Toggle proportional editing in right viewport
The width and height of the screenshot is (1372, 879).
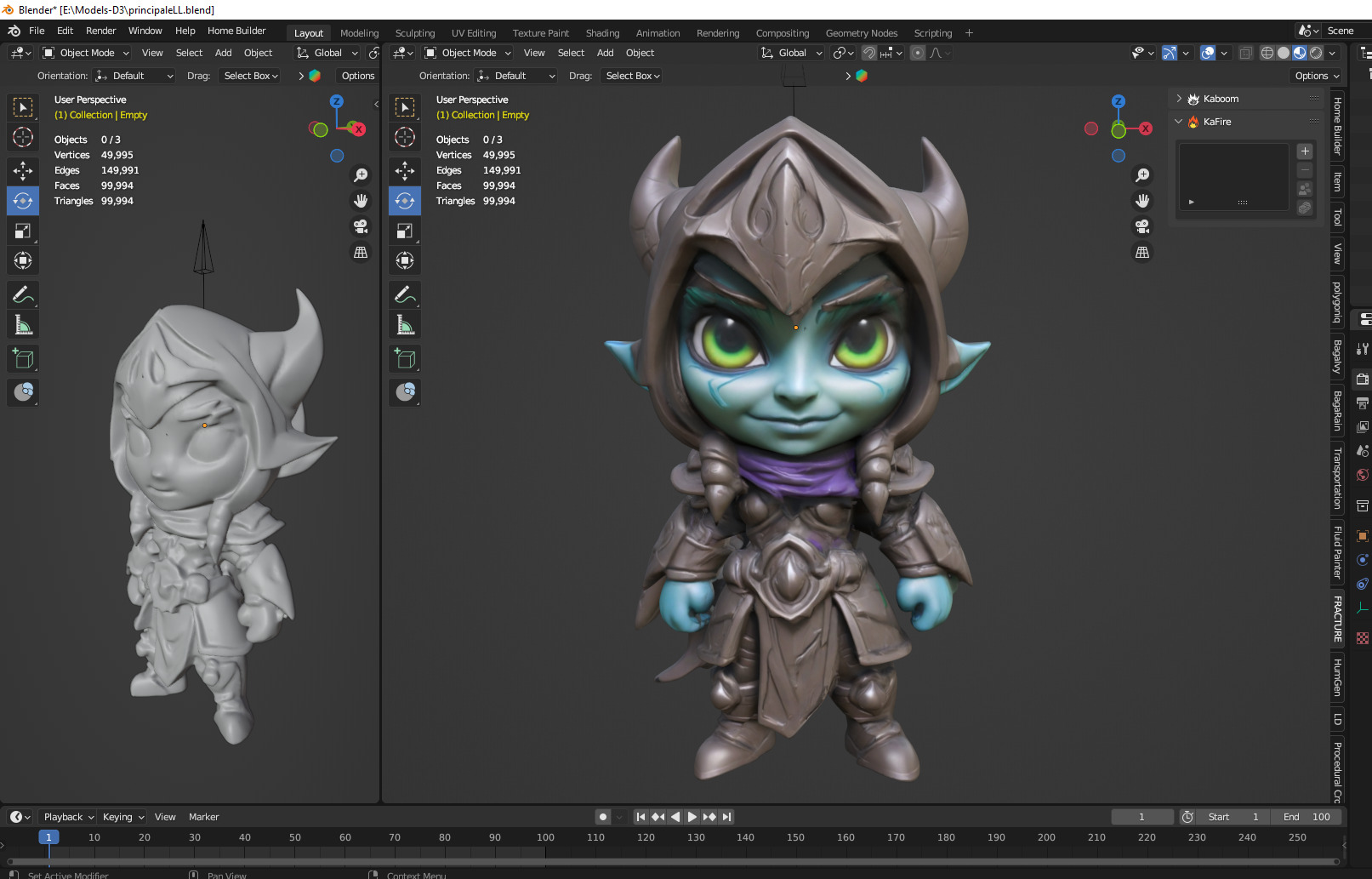click(917, 53)
